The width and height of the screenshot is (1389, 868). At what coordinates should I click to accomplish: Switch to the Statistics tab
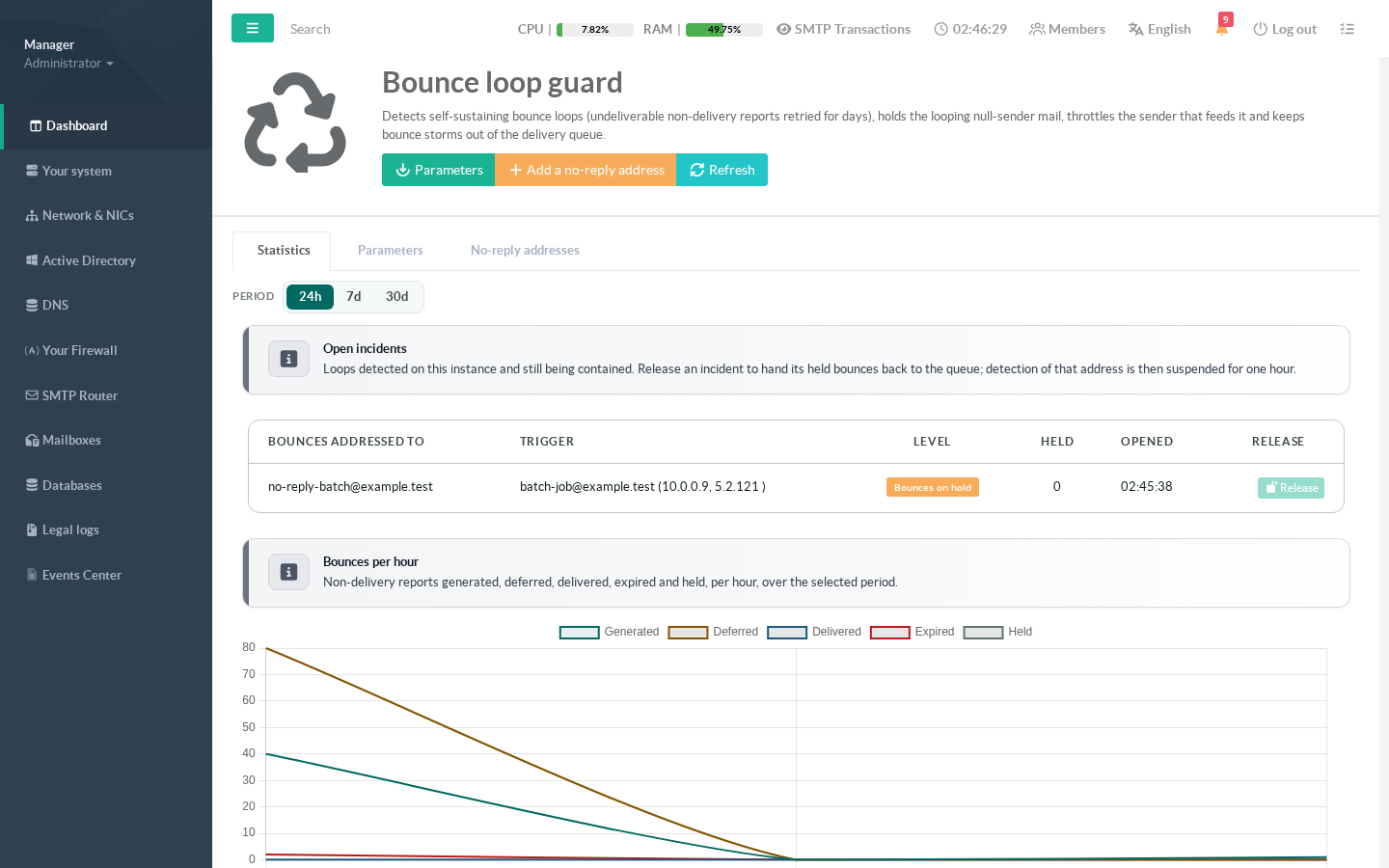(x=283, y=251)
